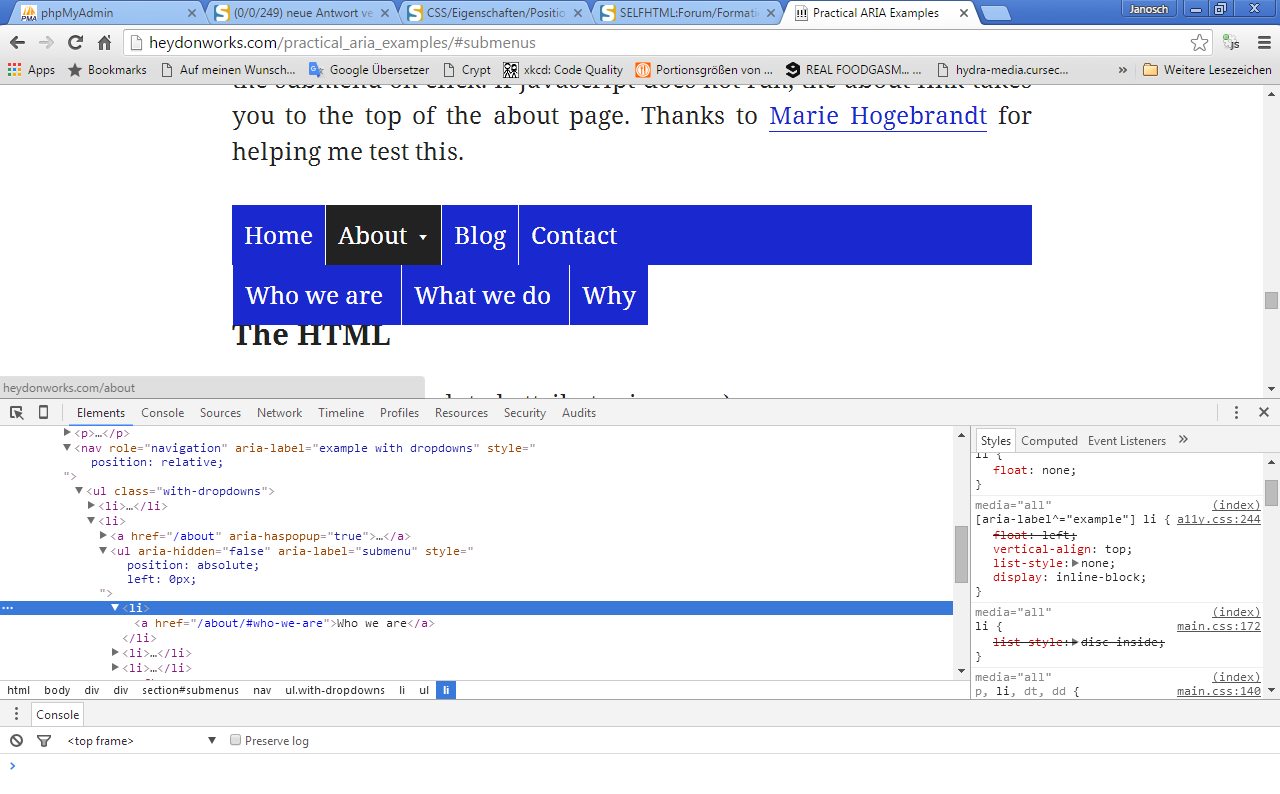Image resolution: width=1280 pixels, height=794 pixels.
Task: Click the Blog navigation link
Action: 480,235
